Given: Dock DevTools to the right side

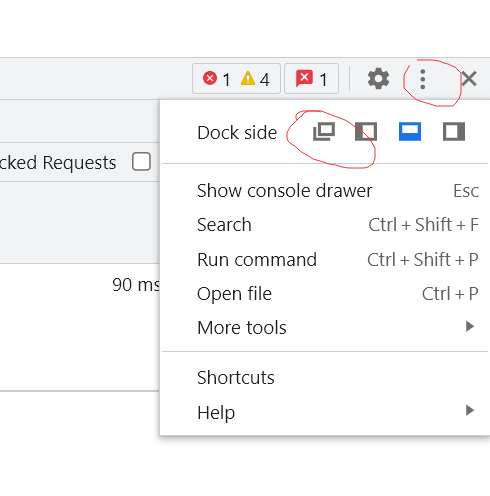Looking at the screenshot, I should pos(454,132).
